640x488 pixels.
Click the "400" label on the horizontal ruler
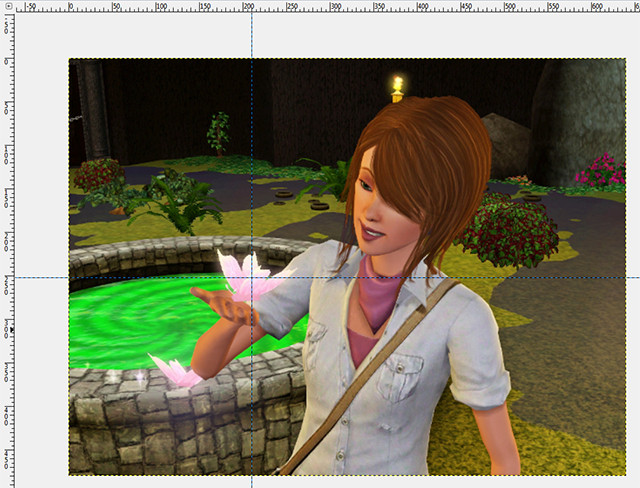423,7
